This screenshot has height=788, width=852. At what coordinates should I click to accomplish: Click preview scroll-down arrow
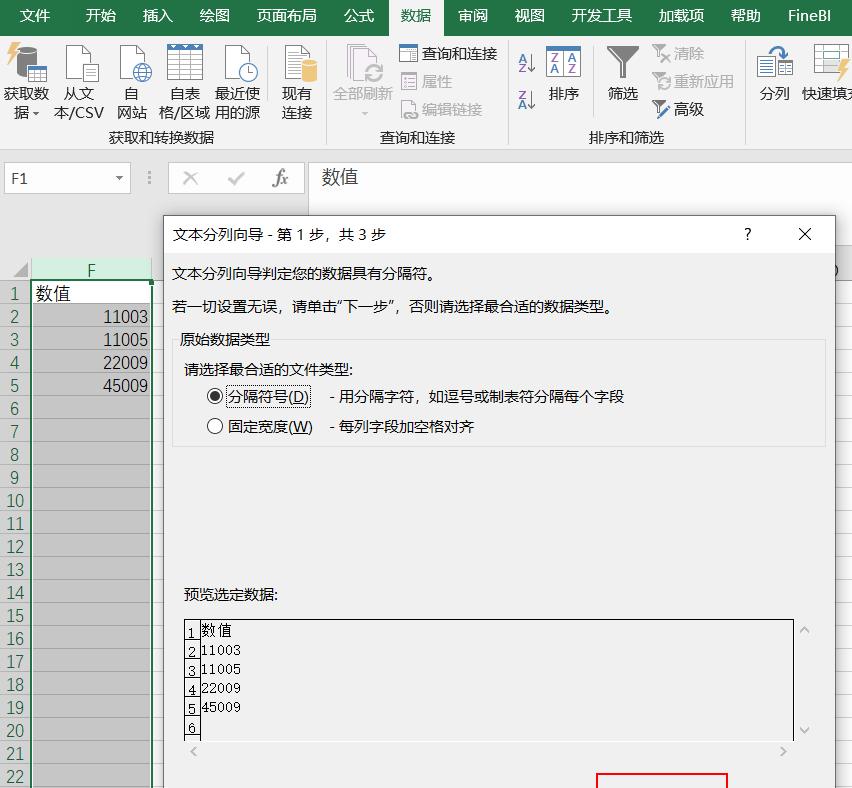click(x=805, y=730)
